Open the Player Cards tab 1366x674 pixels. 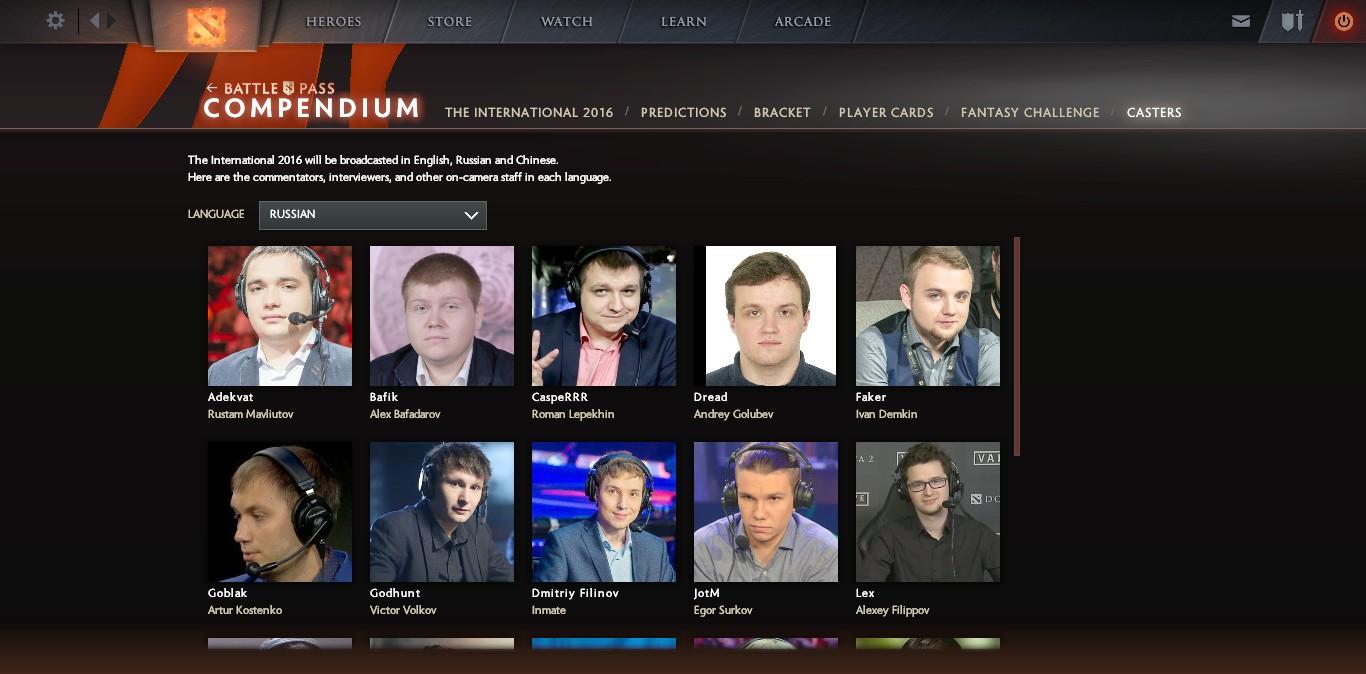[886, 112]
